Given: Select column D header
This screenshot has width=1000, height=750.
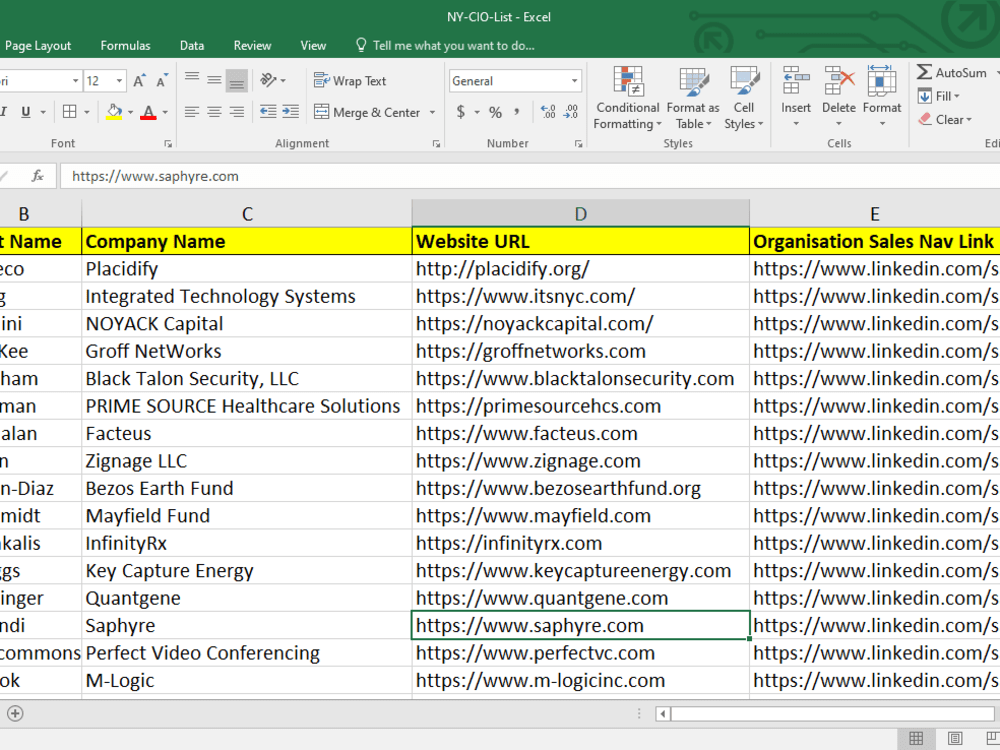Looking at the screenshot, I should 580,214.
